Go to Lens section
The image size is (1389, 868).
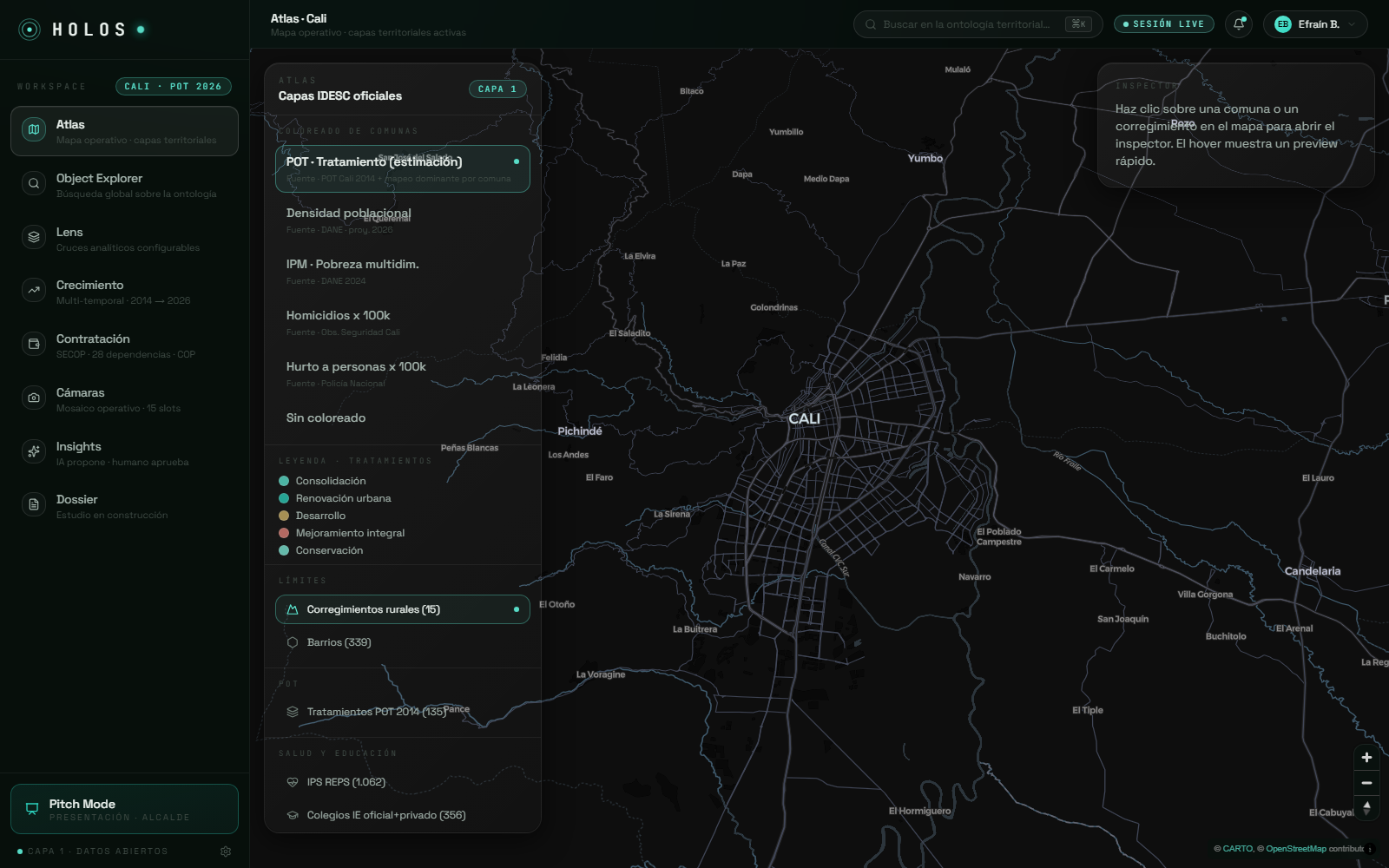124,239
